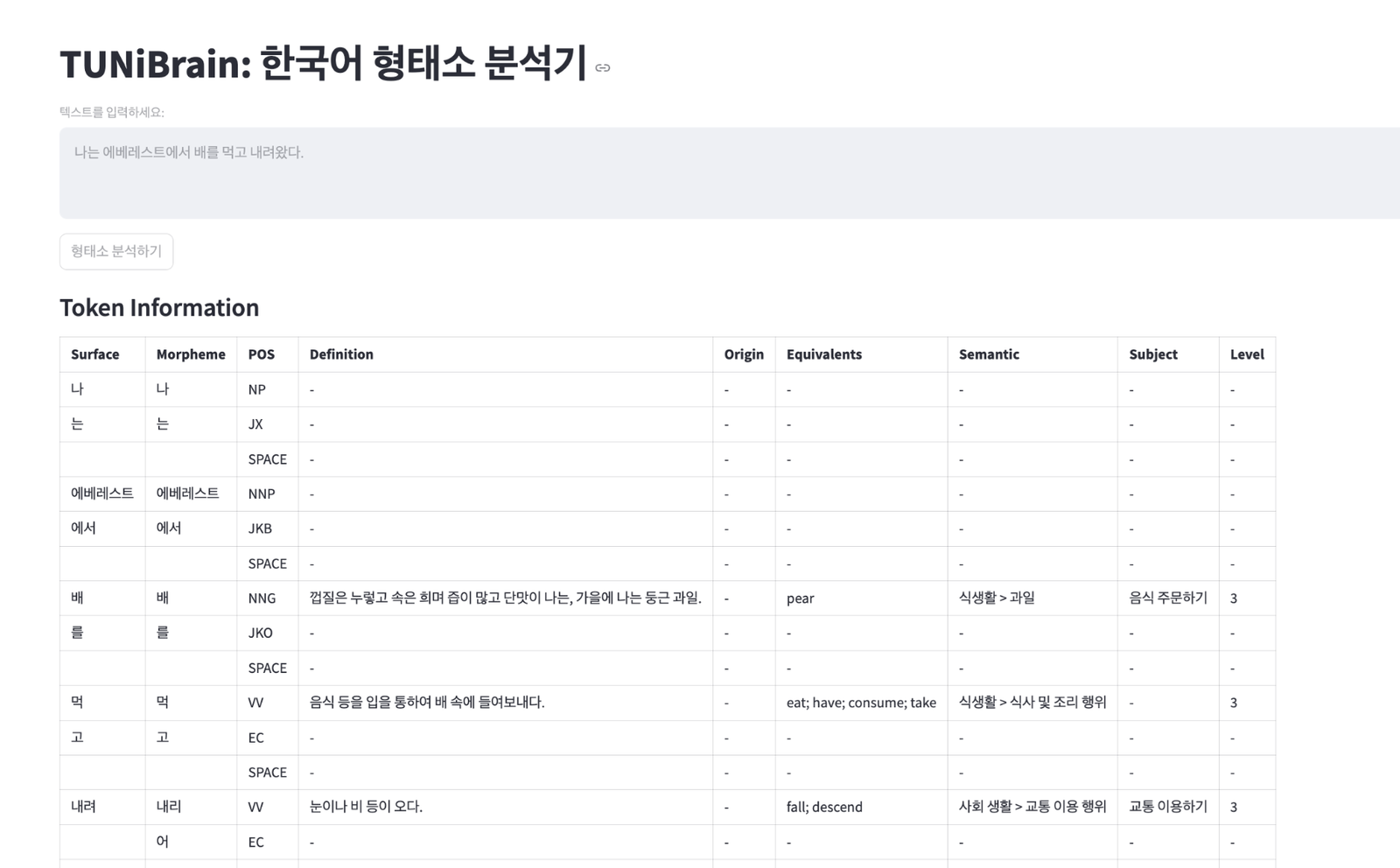Viewport: 1400px width, 868px height.
Task: Select the Morpheme column header
Action: pyautogui.click(x=190, y=354)
